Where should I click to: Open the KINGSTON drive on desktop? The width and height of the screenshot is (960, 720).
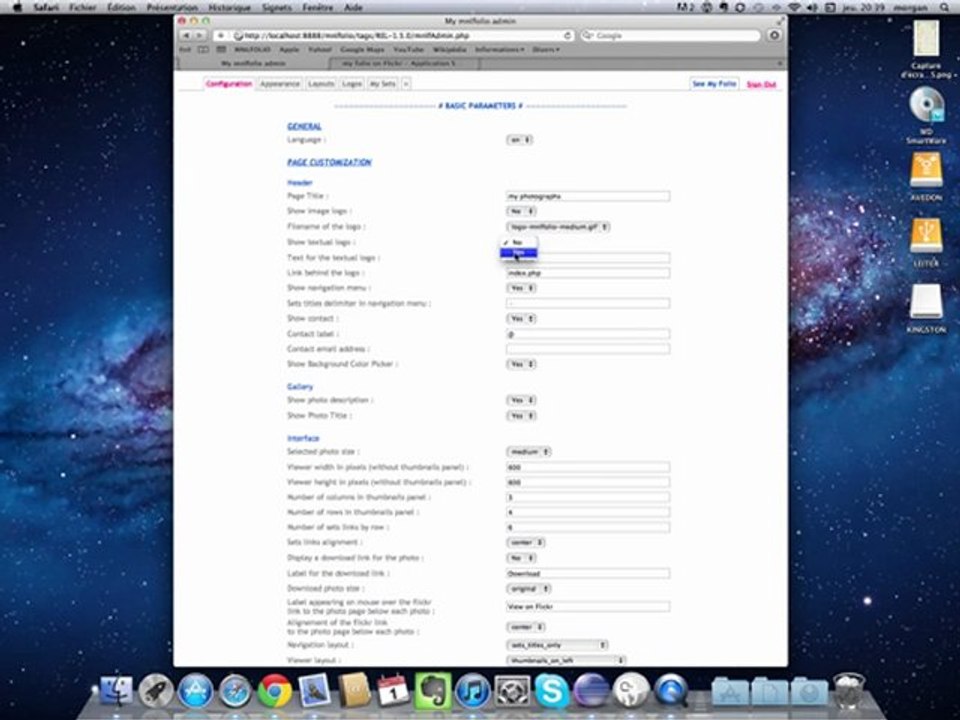point(926,308)
